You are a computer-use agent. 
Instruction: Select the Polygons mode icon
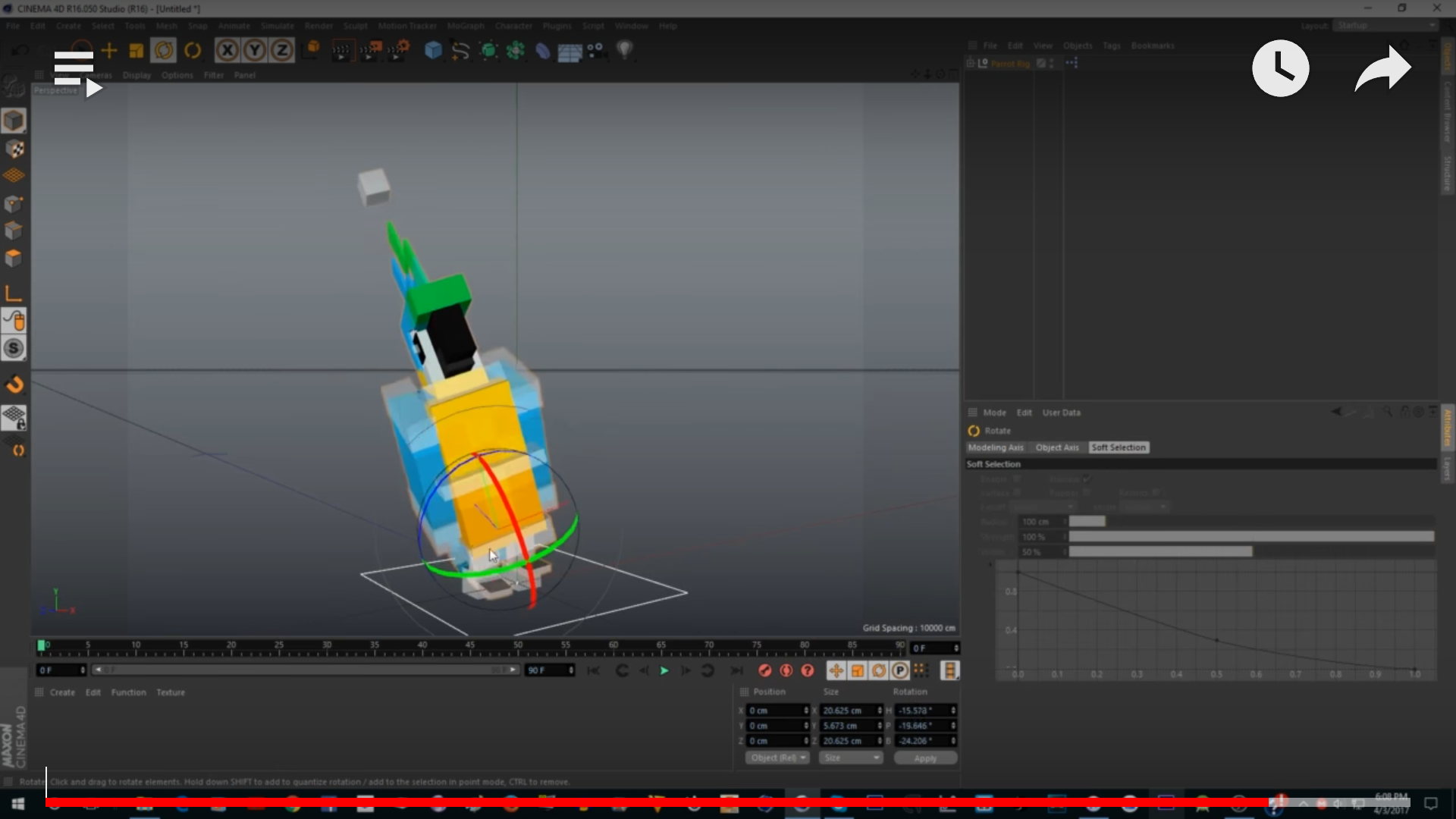pyautogui.click(x=14, y=258)
